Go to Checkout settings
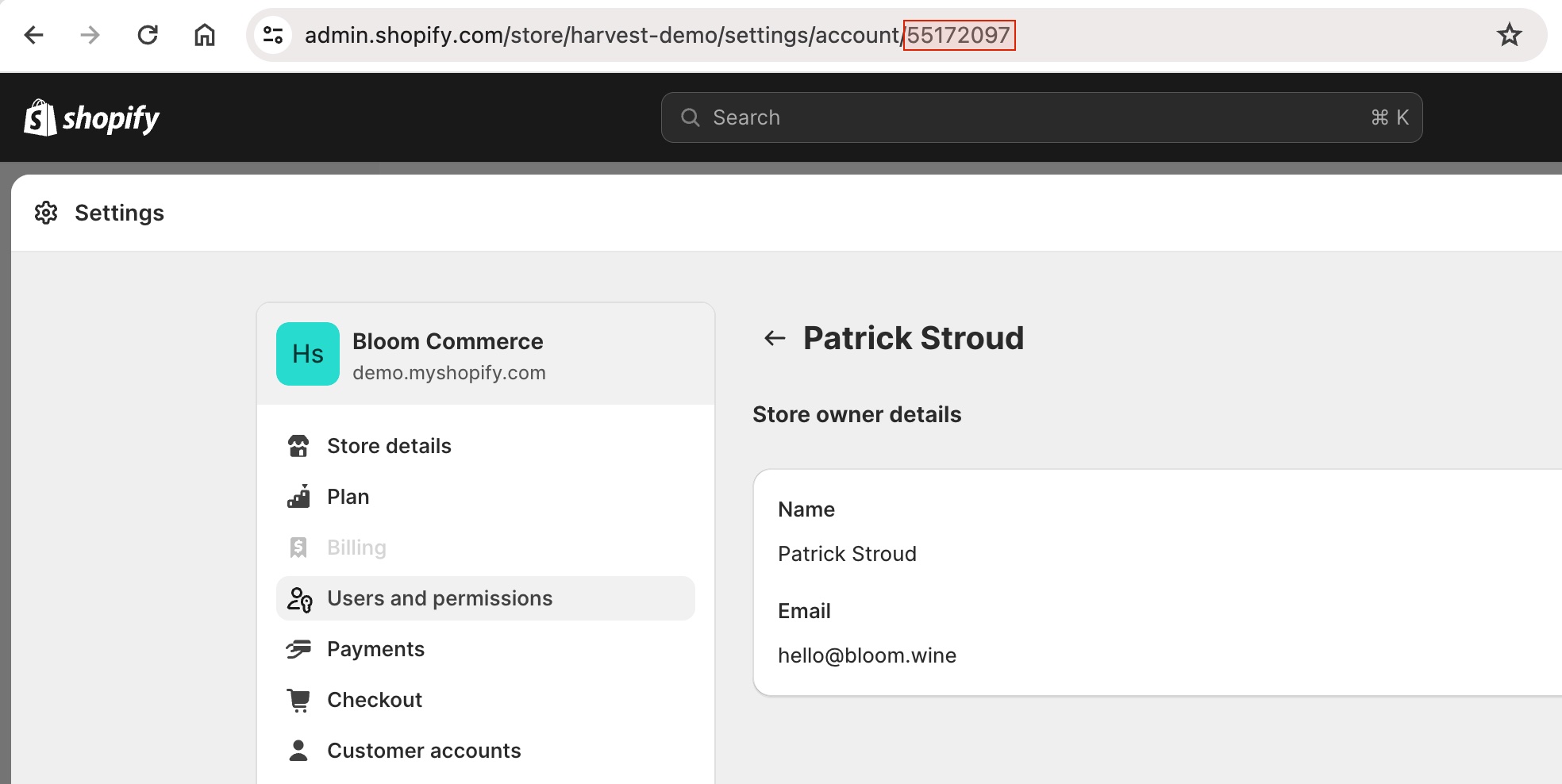Image resolution: width=1562 pixels, height=784 pixels. coord(375,700)
